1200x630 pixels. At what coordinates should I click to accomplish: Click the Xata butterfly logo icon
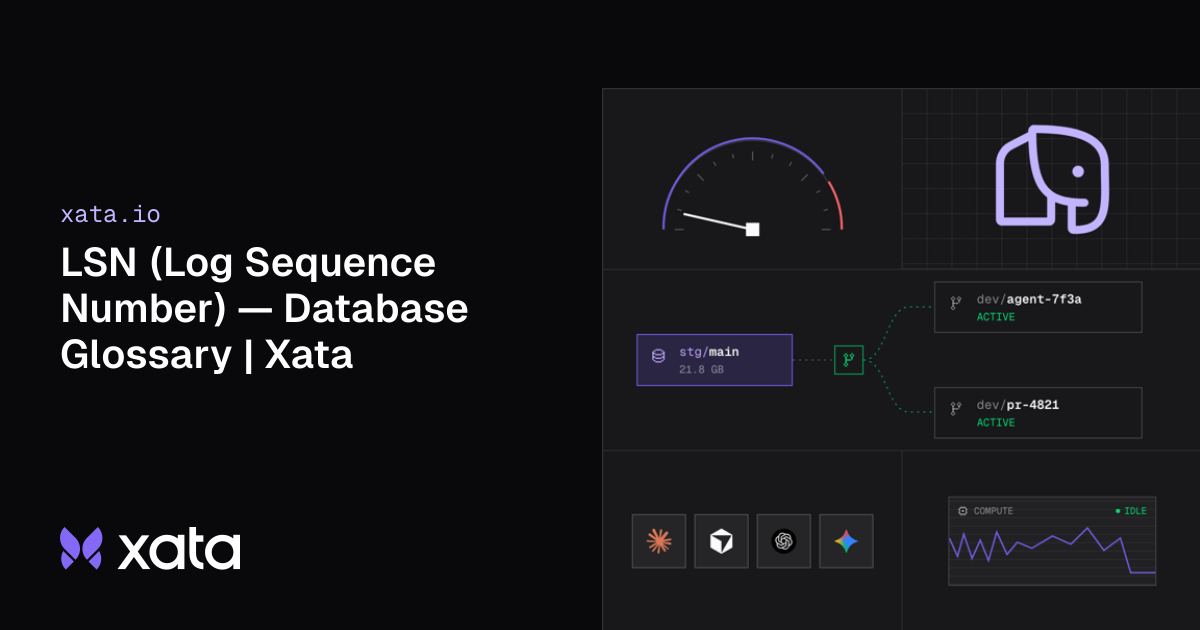82,549
